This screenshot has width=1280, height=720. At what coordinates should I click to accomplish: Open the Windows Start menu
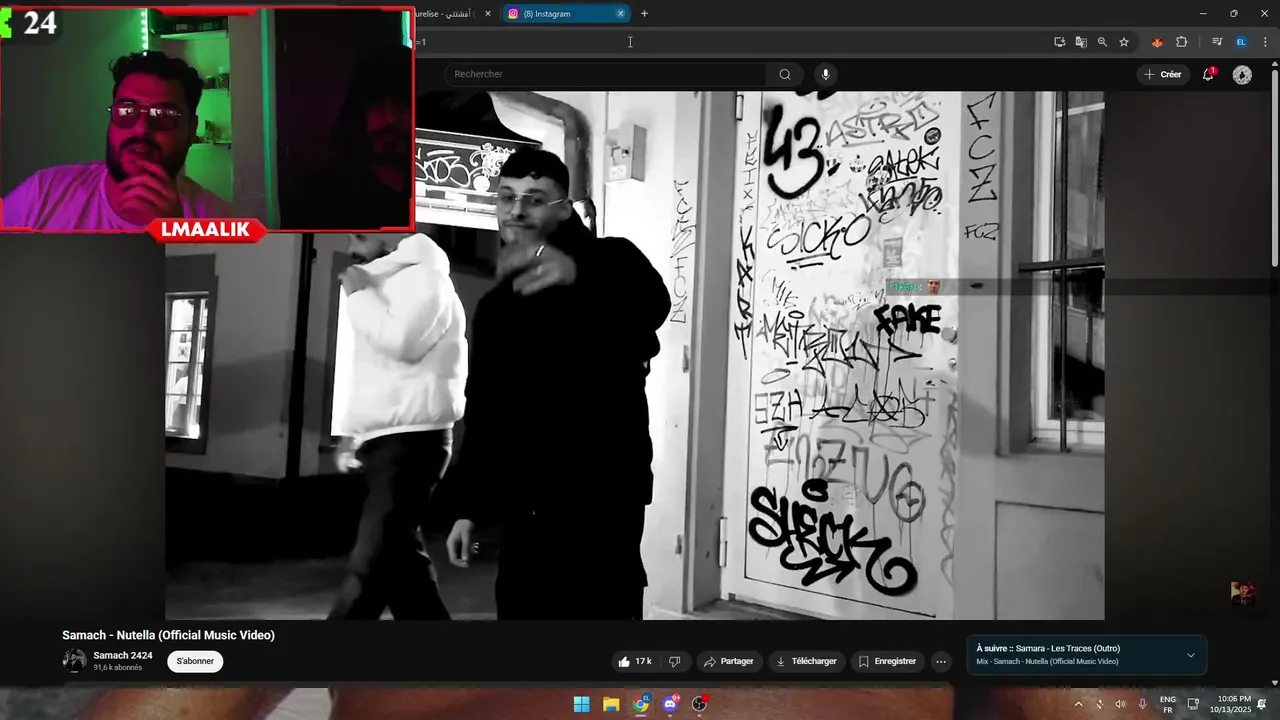pyautogui.click(x=581, y=704)
